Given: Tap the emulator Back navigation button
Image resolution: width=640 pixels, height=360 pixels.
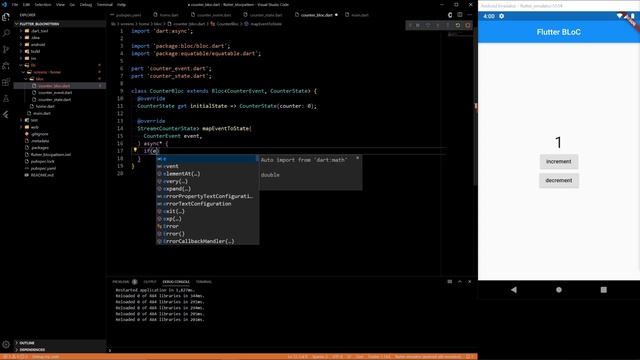Looking at the screenshot, I should [514, 290].
